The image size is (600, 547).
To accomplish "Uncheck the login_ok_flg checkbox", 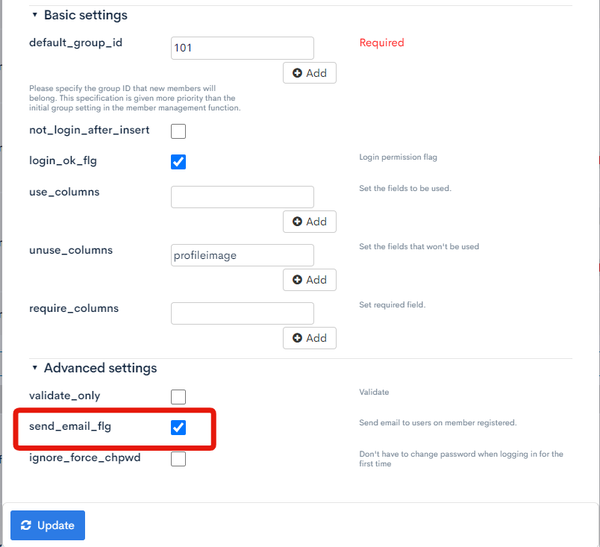I will 178,162.
